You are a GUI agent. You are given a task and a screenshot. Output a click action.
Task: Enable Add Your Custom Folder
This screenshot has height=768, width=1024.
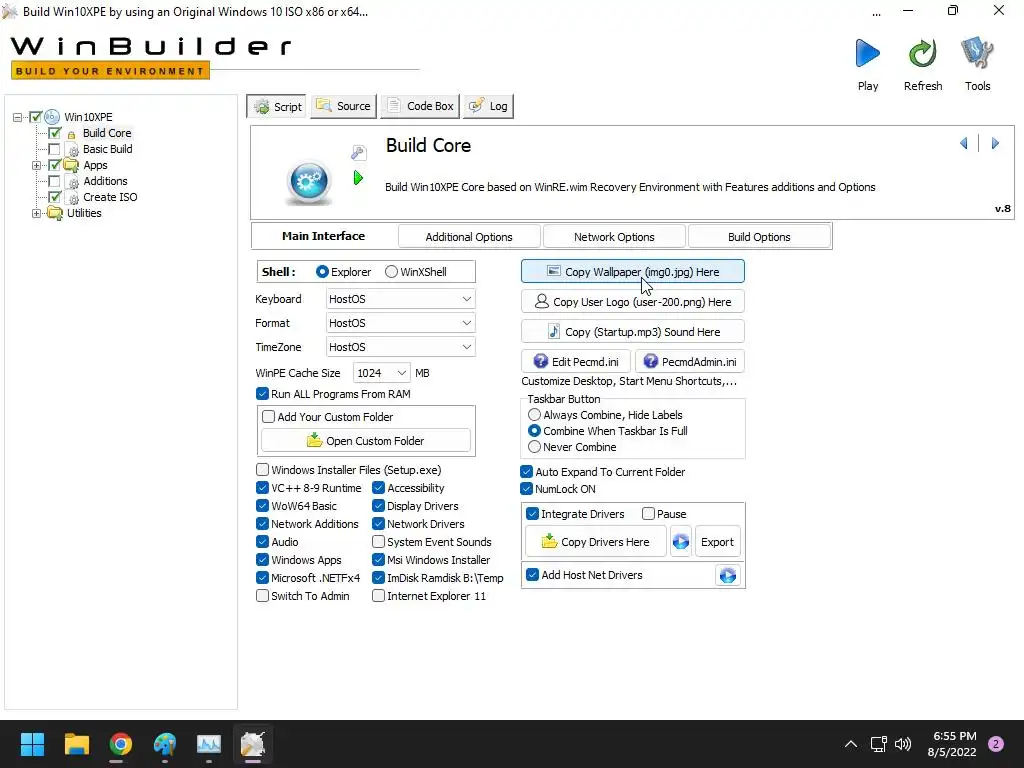click(268, 417)
